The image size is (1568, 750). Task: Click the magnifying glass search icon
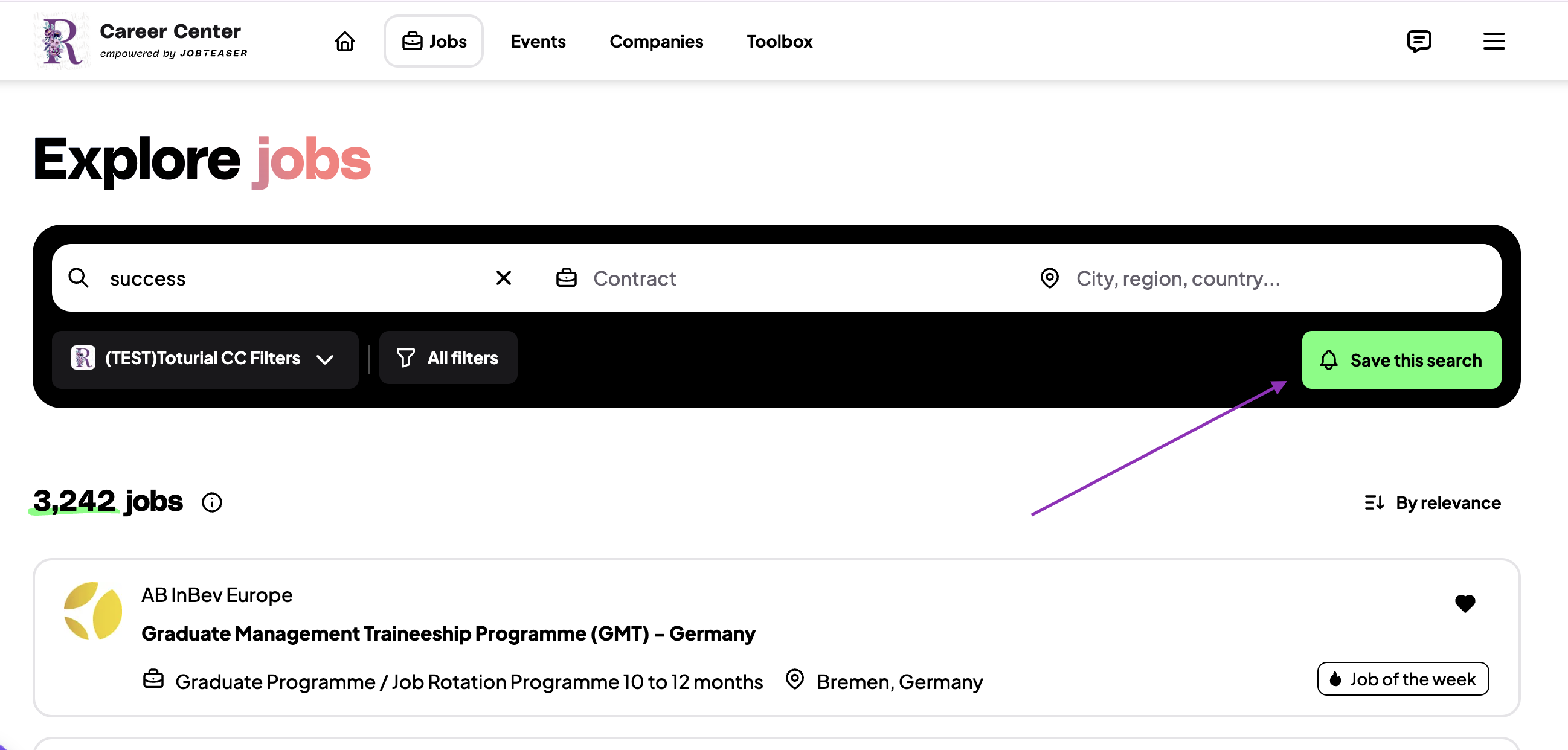[79, 278]
